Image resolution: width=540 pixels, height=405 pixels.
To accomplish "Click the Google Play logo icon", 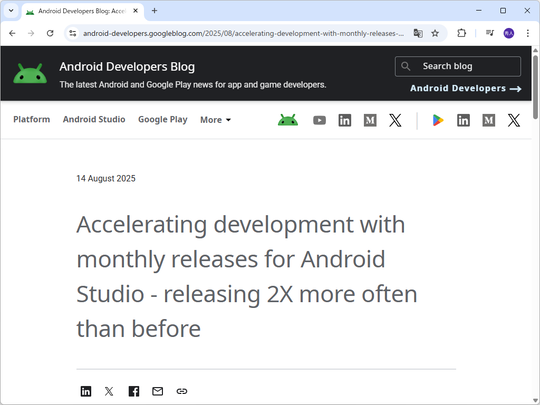I will click(x=438, y=120).
